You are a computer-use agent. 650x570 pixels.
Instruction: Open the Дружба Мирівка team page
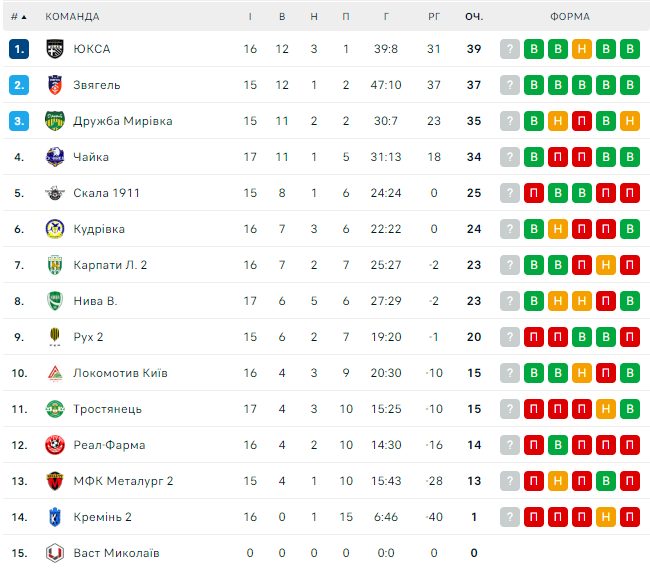pos(122,121)
